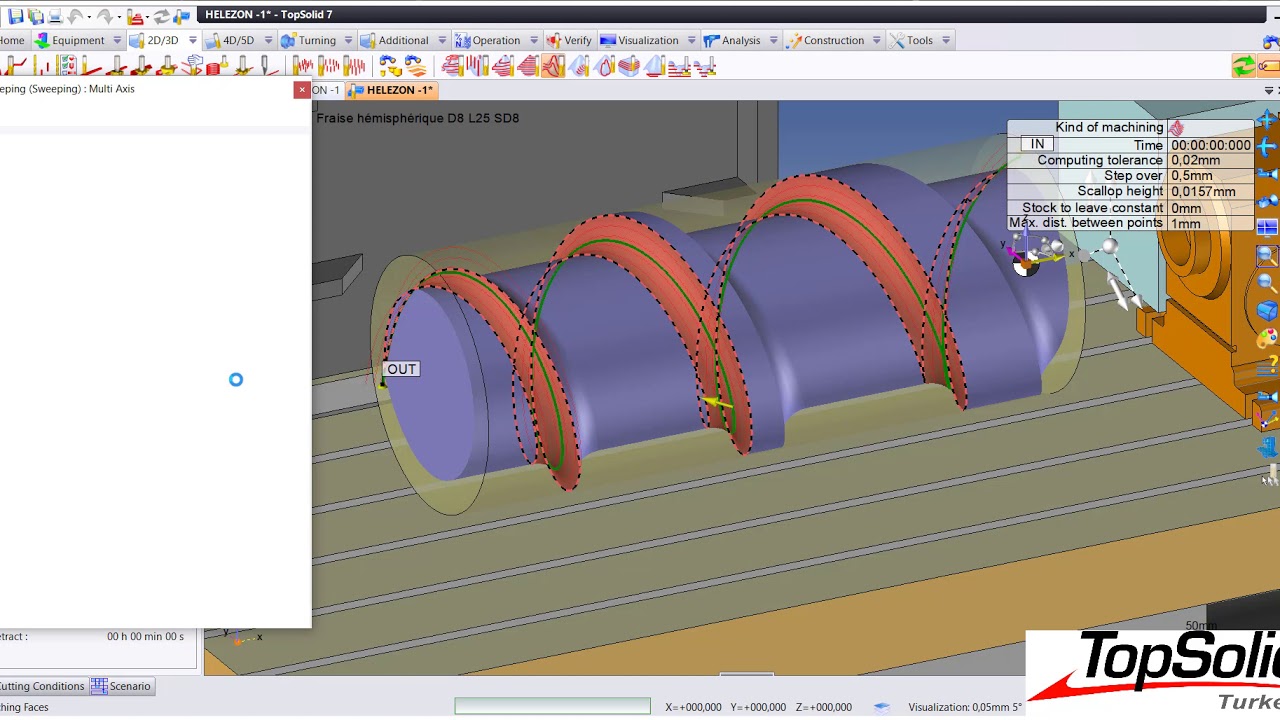Viewport: 1280px width, 720px height.
Task: Click the Visualization status bar icon
Action: pos(881,707)
